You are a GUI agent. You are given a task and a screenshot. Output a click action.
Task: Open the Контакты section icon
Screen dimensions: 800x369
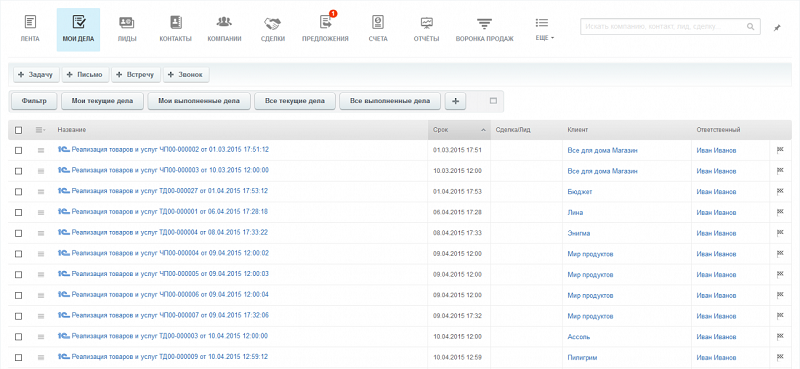click(x=176, y=22)
